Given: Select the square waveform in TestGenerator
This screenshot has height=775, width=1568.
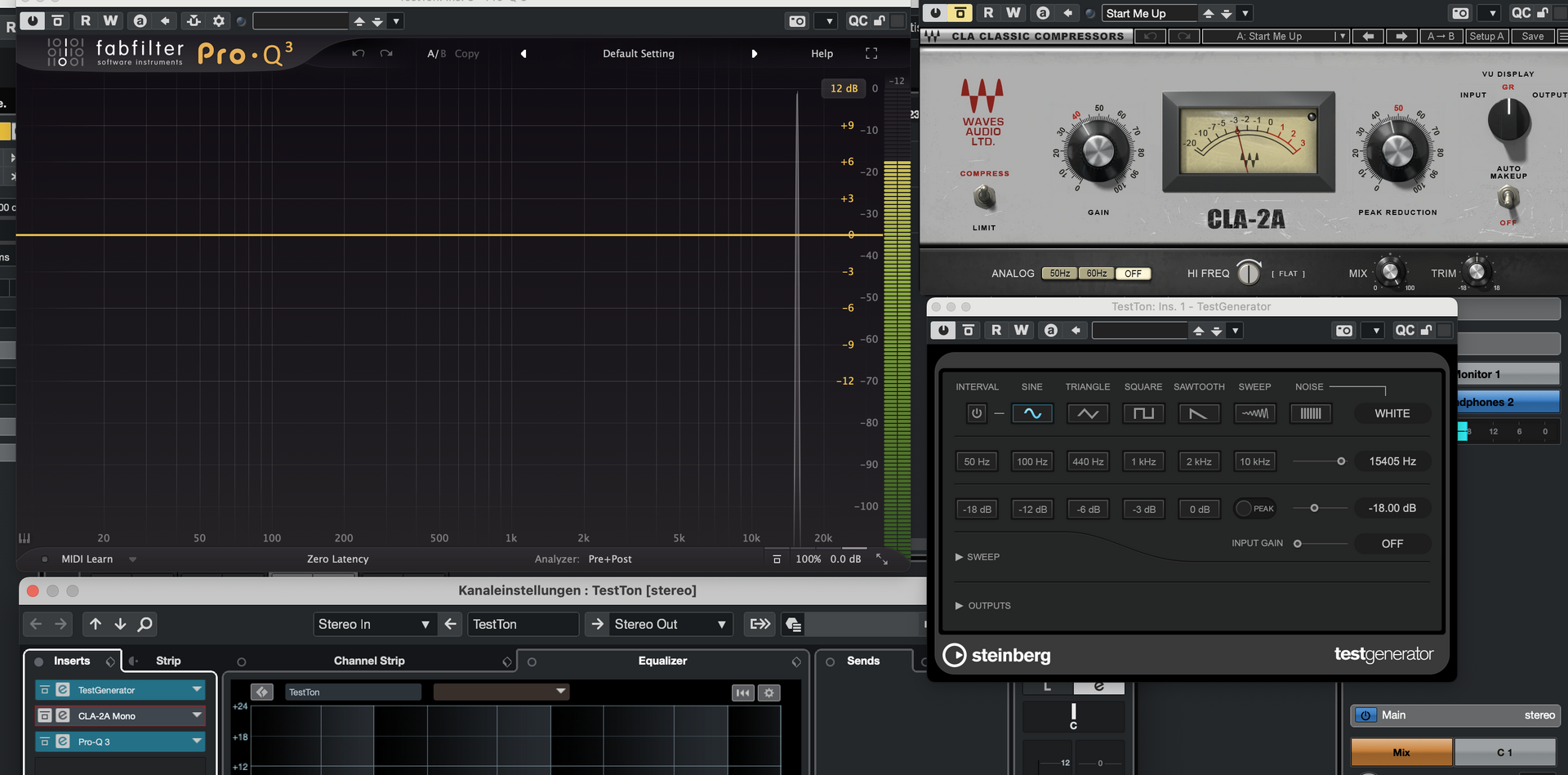Looking at the screenshot, I should [x=1143, y=413].
